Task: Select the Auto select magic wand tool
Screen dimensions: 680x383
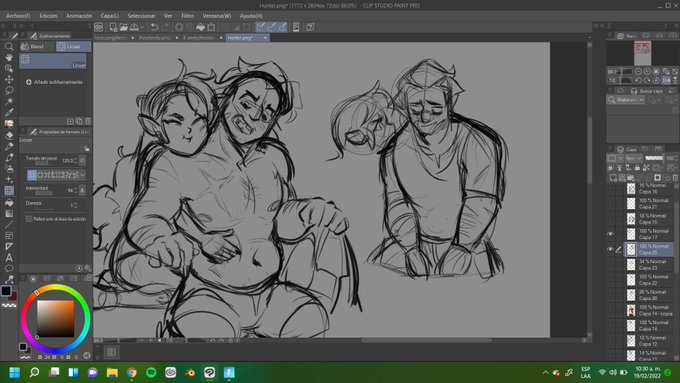Action: [9, 101]
